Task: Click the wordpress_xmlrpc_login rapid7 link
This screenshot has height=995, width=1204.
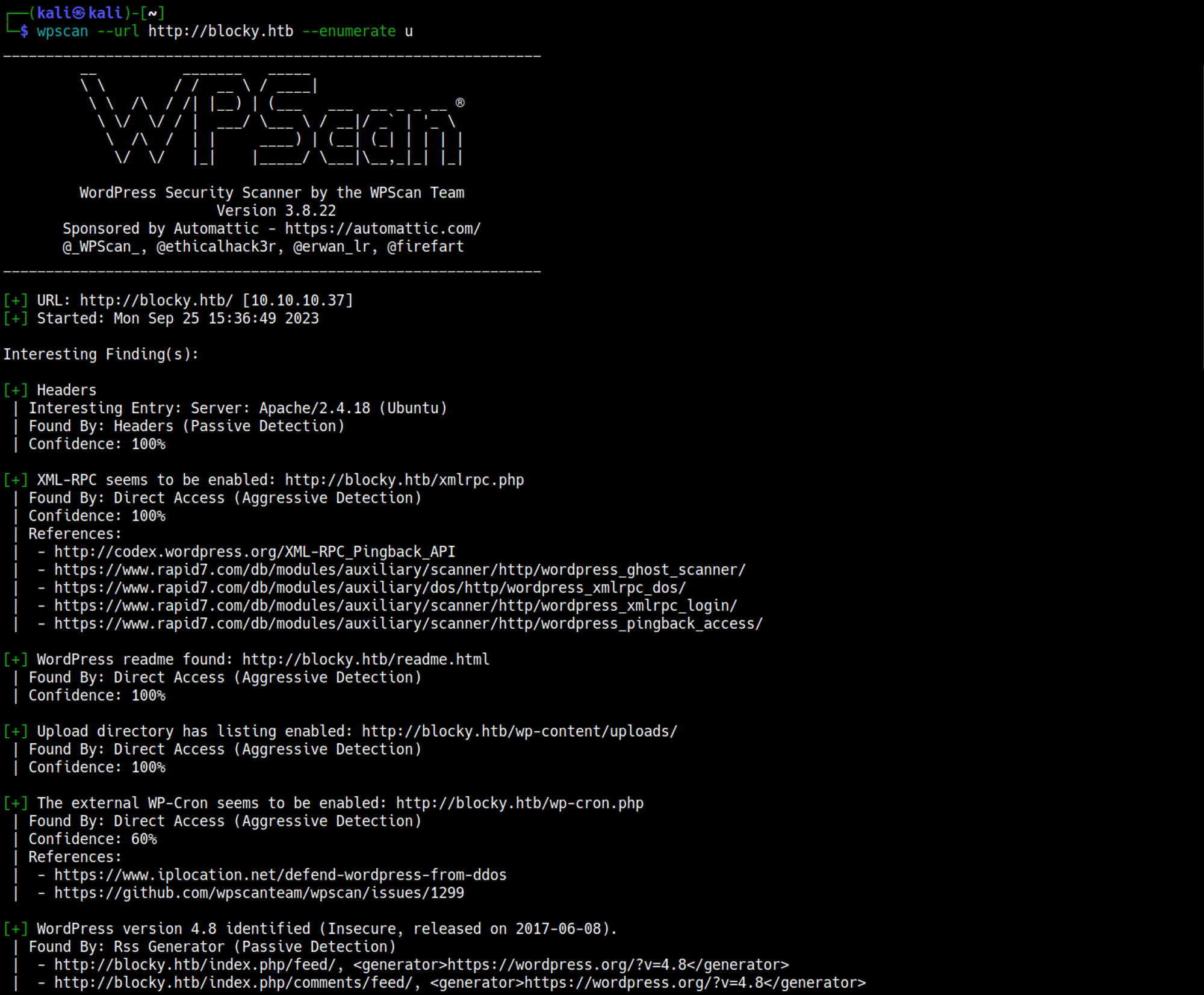Action: coord(396,605)
